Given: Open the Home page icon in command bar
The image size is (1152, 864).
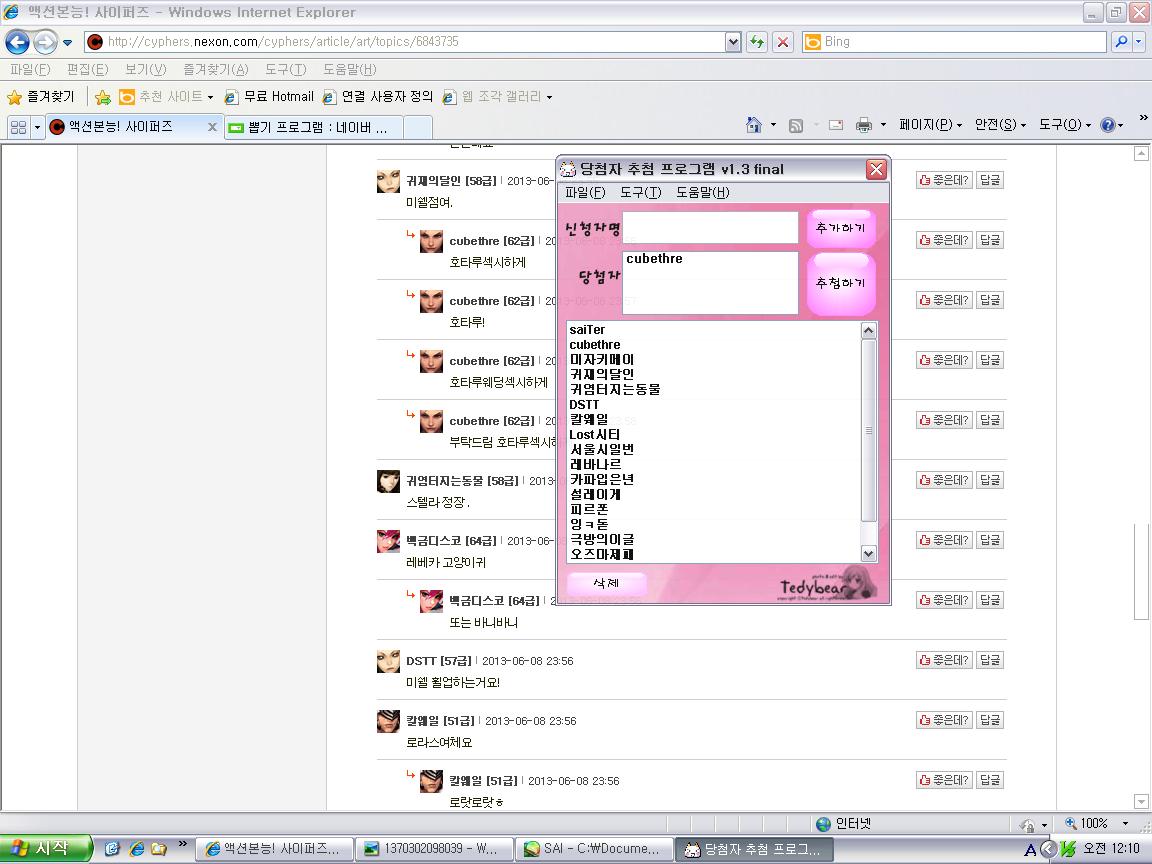Looking at the screenshot, I should pyautogui.click(x=754, y=125).
